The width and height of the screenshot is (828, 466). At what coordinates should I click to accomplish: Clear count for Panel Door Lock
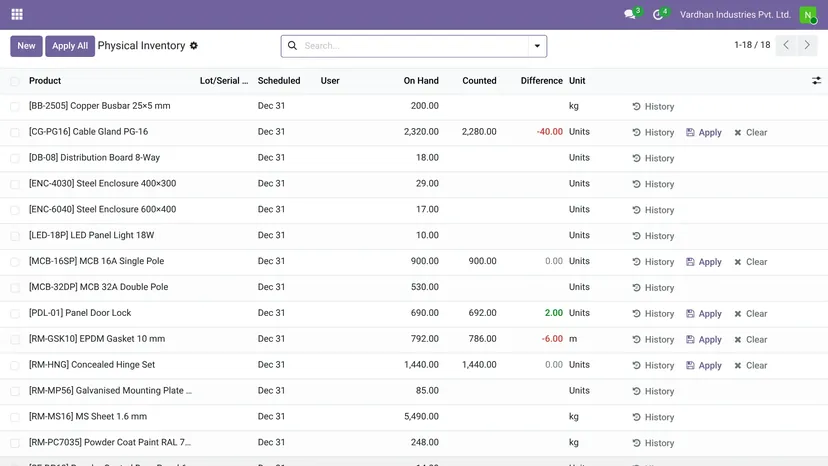coord(750,314)
